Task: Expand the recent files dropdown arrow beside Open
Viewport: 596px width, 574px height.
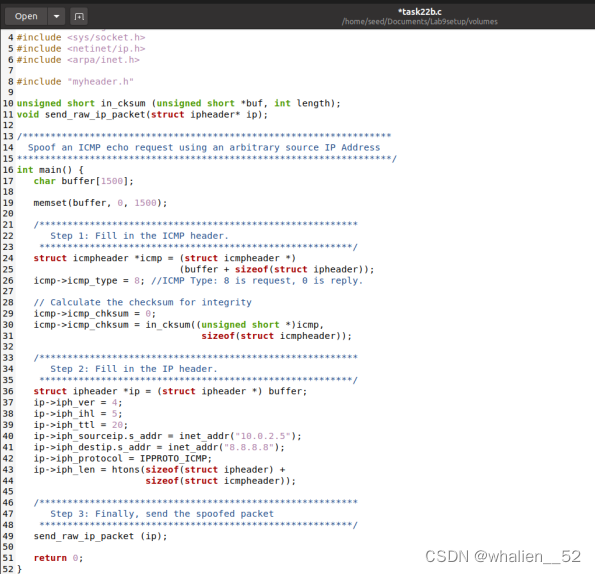Action: 57,16
